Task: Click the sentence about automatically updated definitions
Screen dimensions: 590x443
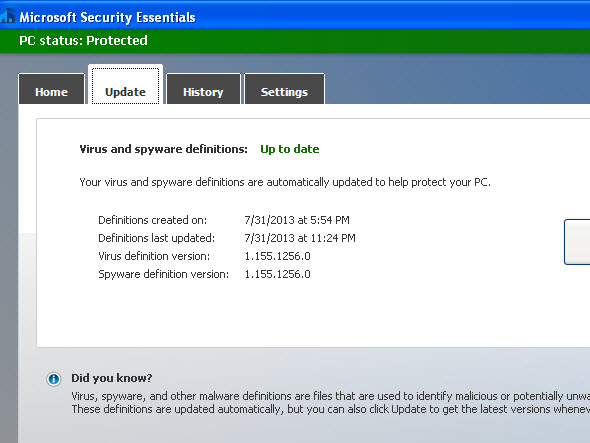Action: click(285, 182)
